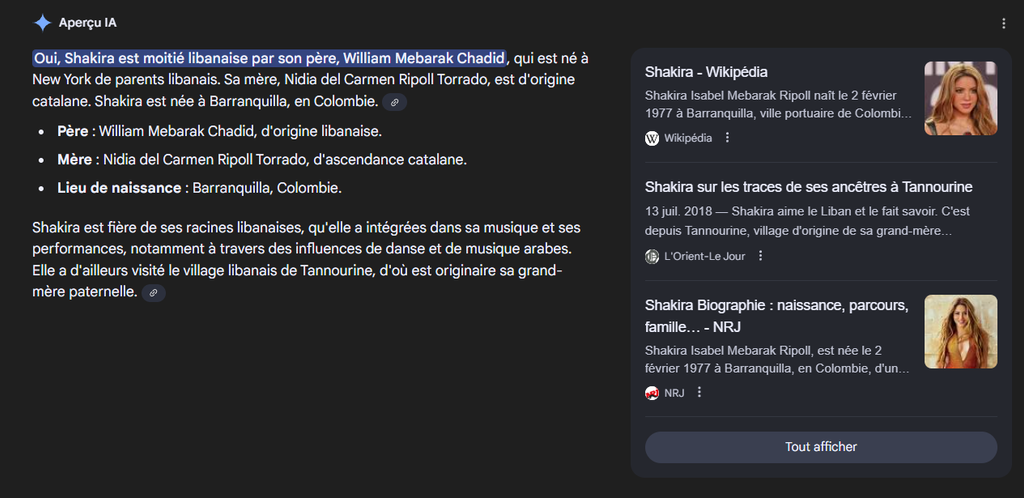The width and height of the screenshot is (1024, 498).
Task: Click the source link chip after grand-mère paternelle
Action: [153, 293]
